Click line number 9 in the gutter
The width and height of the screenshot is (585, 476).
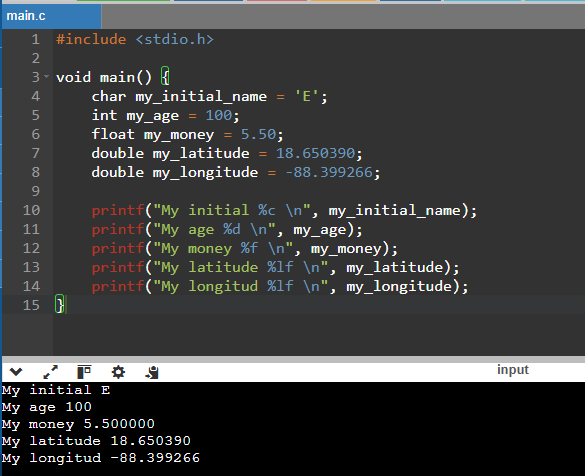(35, 191)
